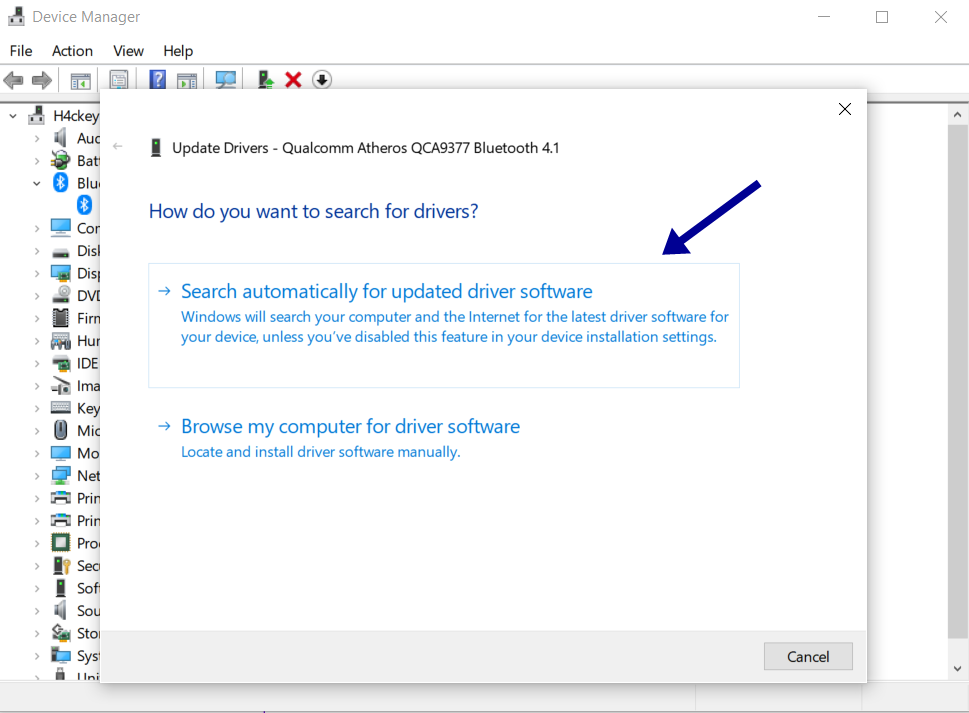Toggle the Show/Hide Console Tree toolbar icon

[x=80, y=80]
